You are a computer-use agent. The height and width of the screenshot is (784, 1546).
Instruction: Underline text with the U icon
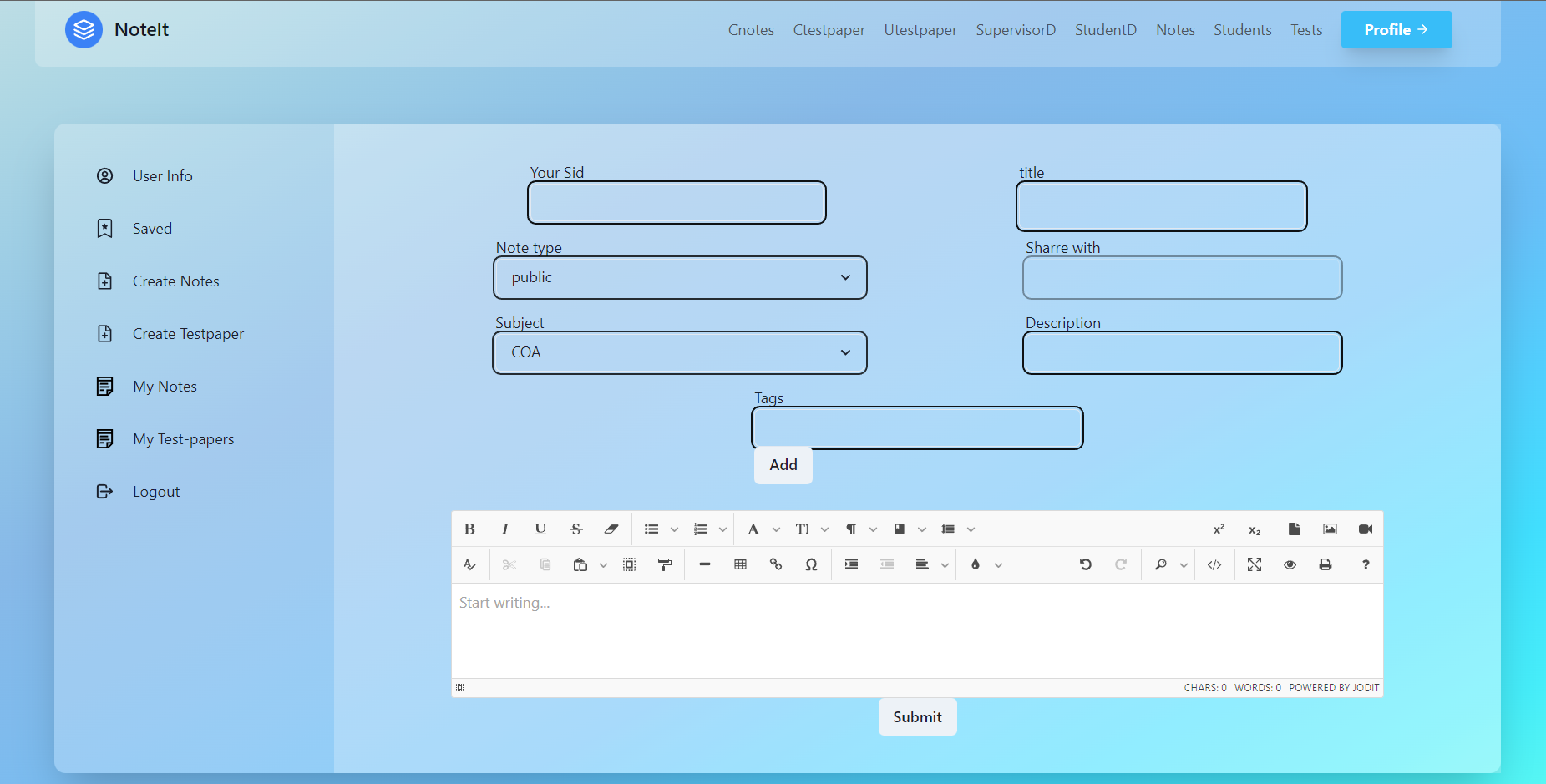[x=540, y=529]
